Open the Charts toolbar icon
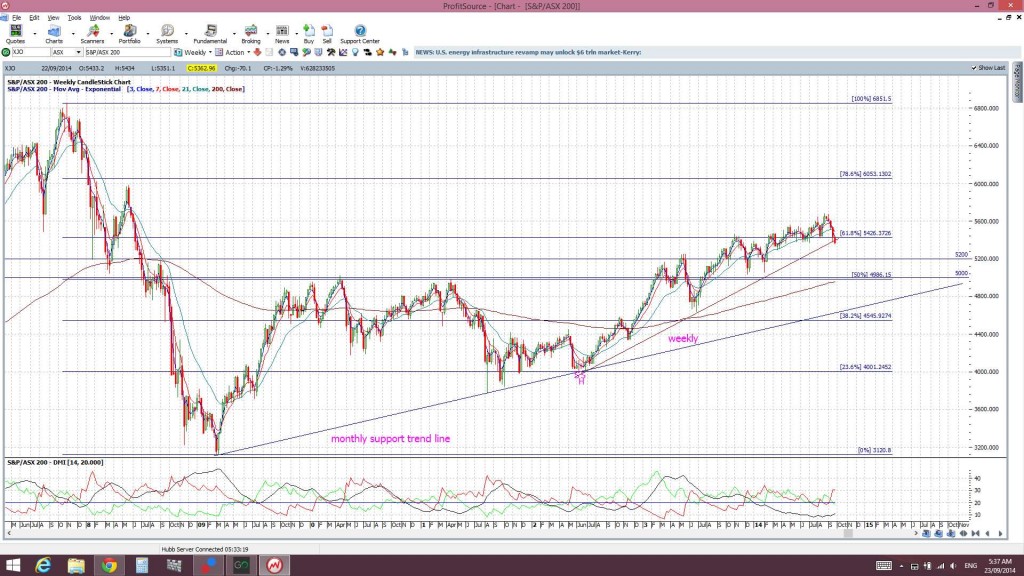Image resolution: width=1024 pixels, height=576 pixels. pos(54,31)
